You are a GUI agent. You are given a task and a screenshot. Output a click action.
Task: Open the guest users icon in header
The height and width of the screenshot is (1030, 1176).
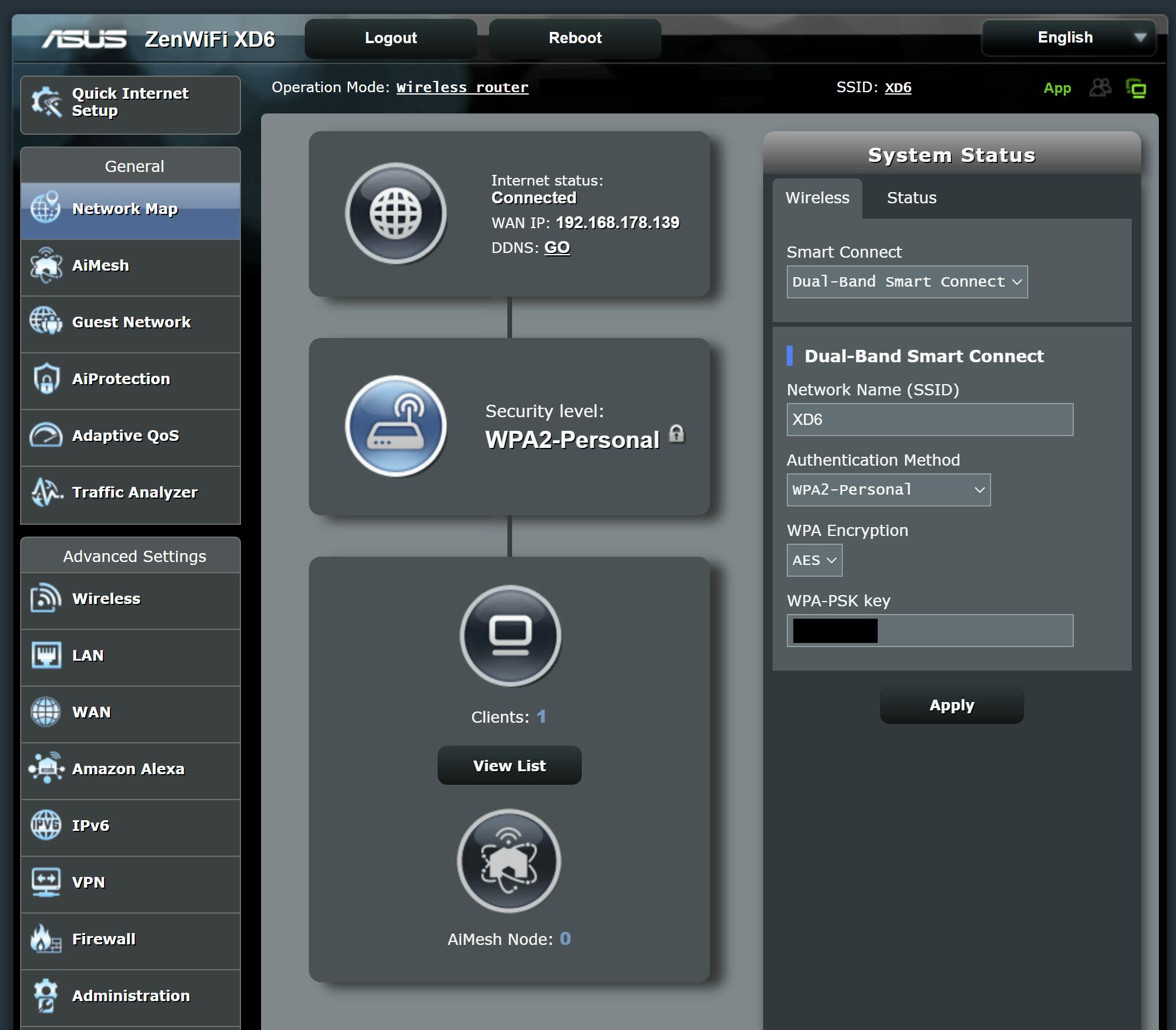1100,88
